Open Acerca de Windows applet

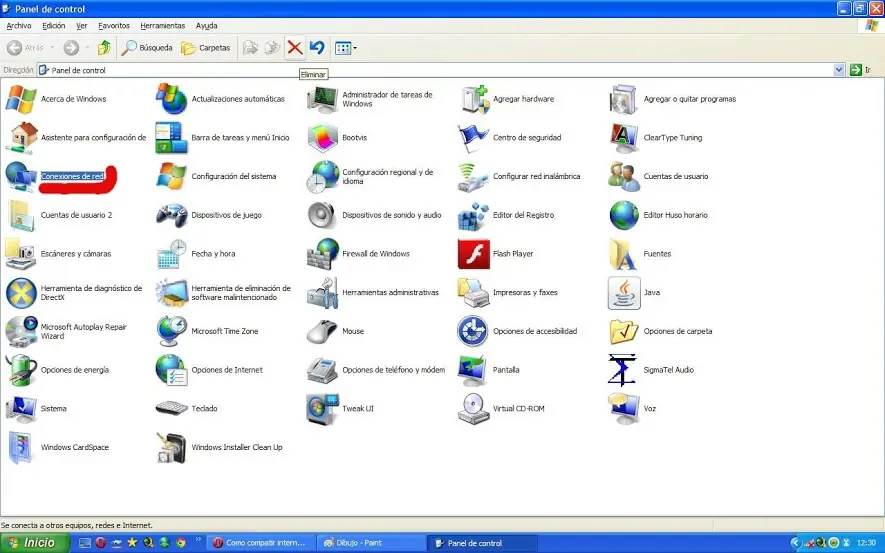pos(21,99)
